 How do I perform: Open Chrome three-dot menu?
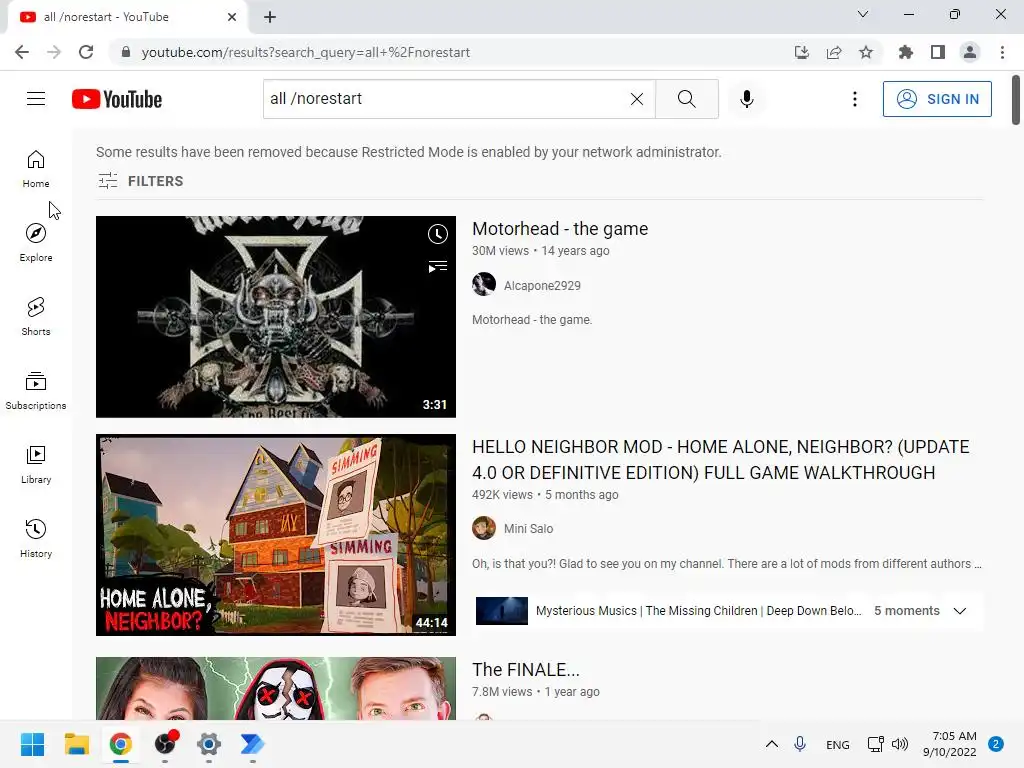point(1002,52)
